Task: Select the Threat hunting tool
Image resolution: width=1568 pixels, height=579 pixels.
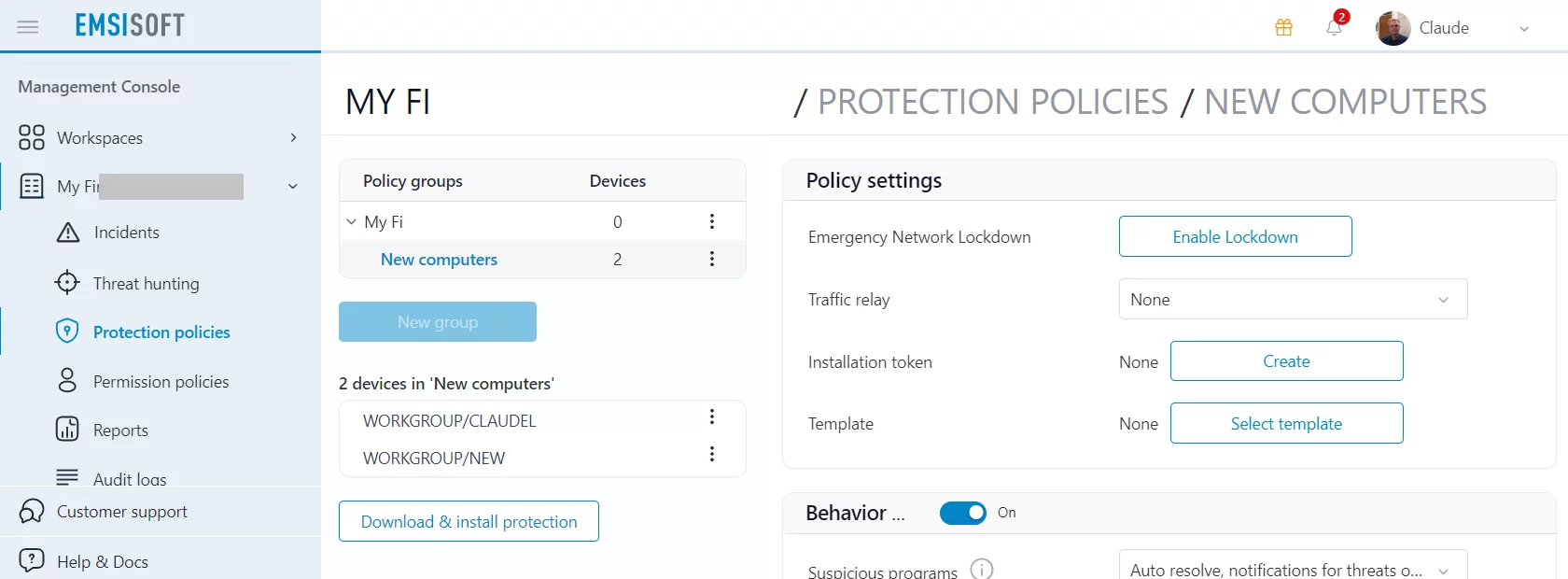Action: pyautogui.click(x=147, y=282)
